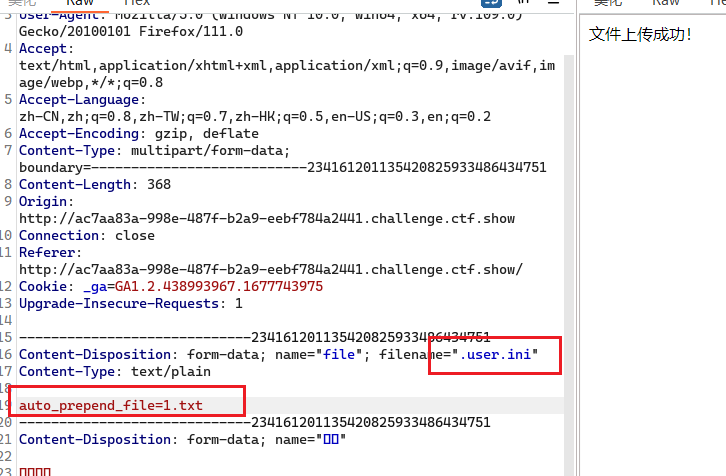Click the response text '文件上传成功!'
This screenshot has width=726, height=476.
640,34
